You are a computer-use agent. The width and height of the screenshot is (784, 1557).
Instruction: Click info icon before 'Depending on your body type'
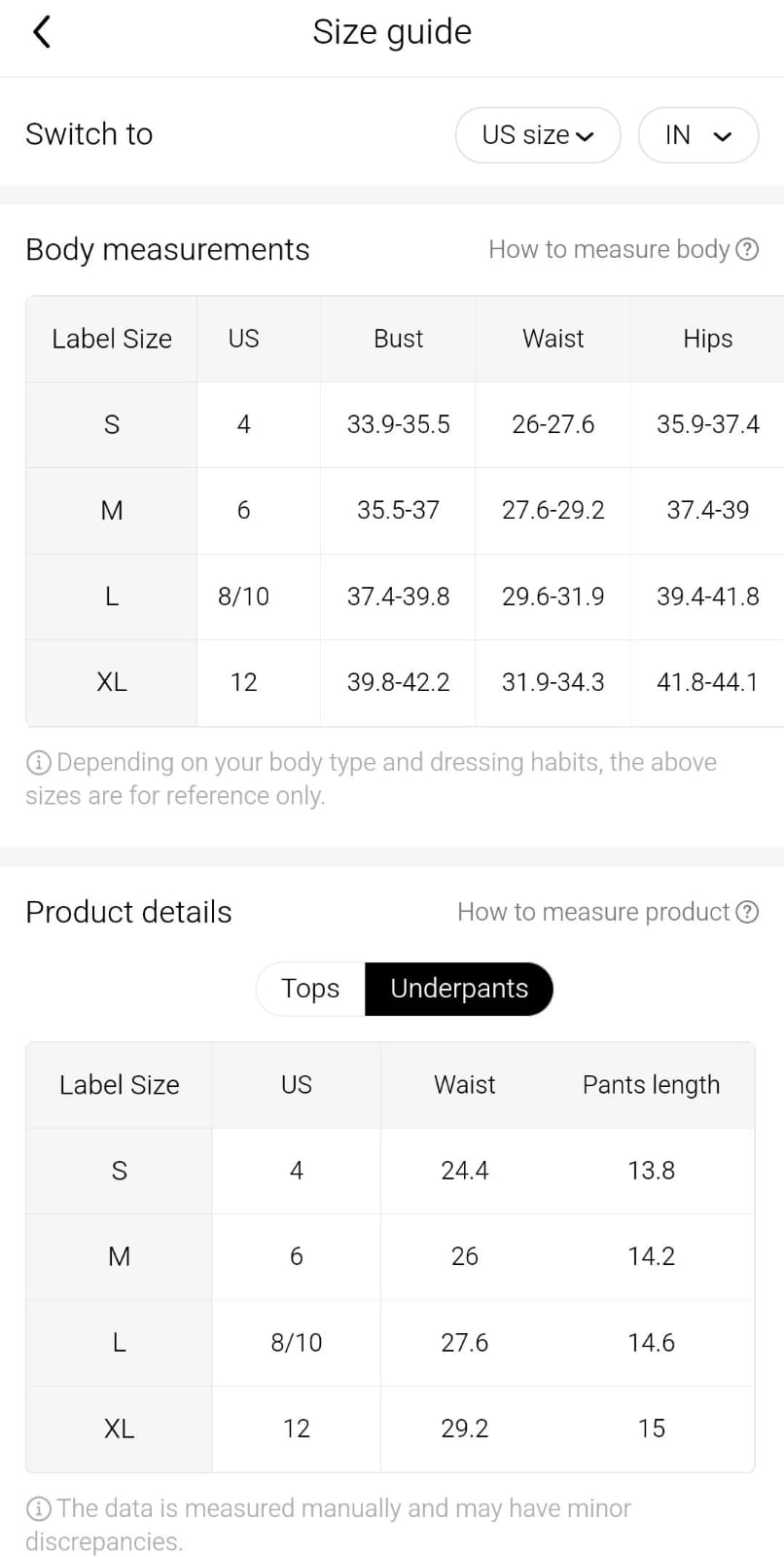(x=38, y=763)
